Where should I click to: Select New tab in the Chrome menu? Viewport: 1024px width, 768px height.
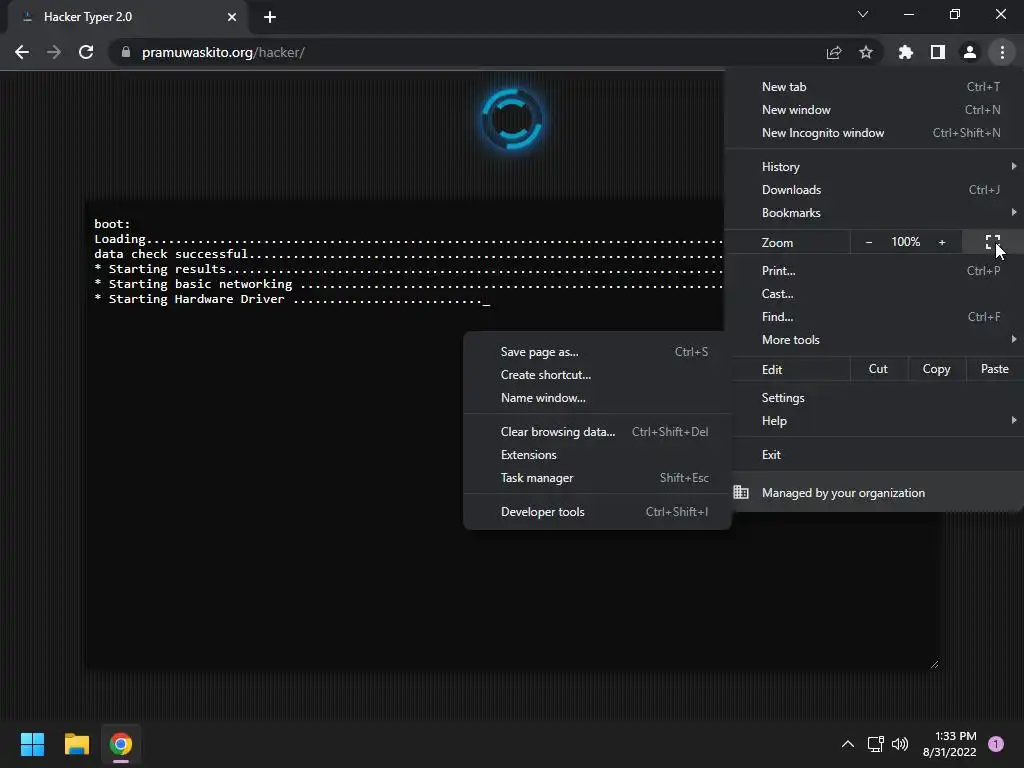874,87
